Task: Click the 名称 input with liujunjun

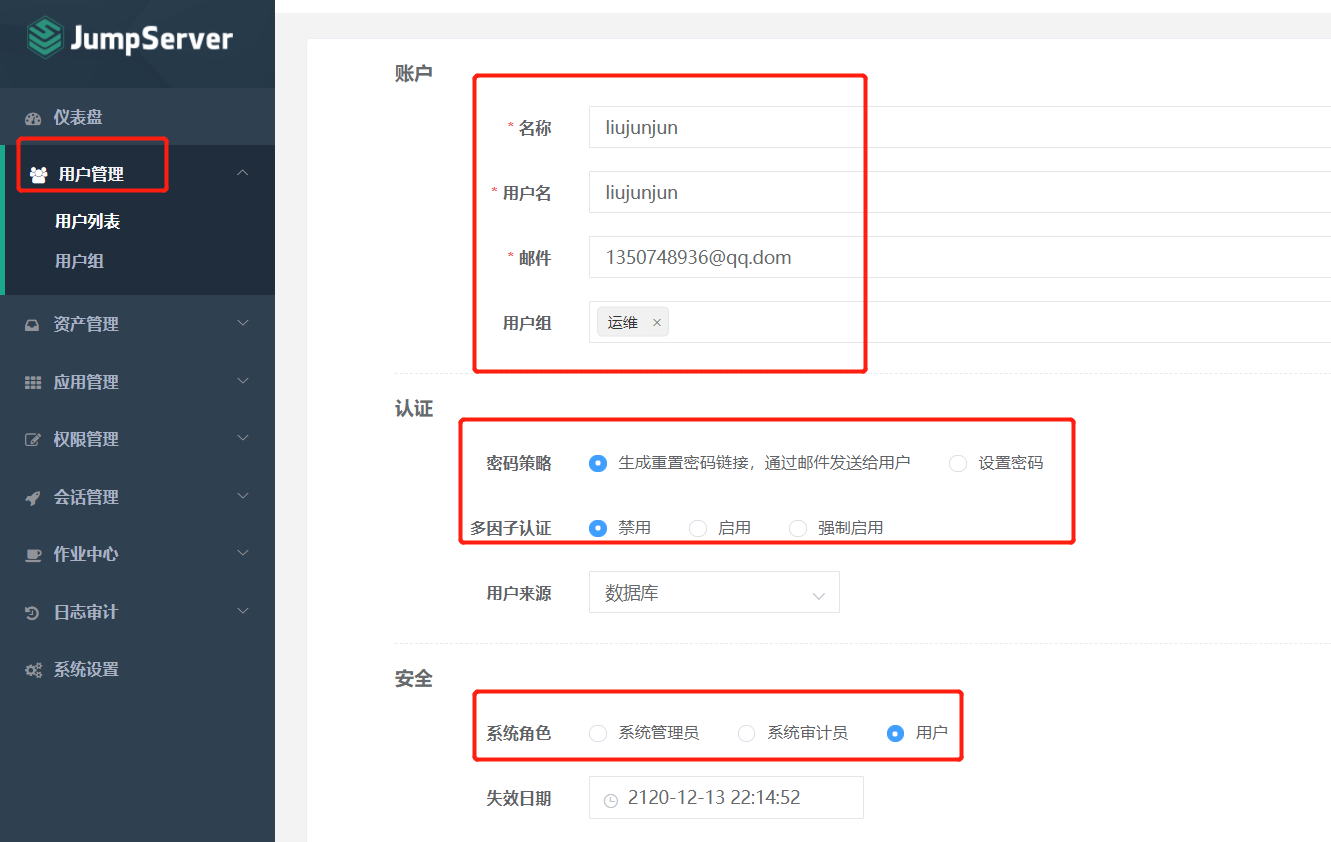Action: tap(960, 127)
